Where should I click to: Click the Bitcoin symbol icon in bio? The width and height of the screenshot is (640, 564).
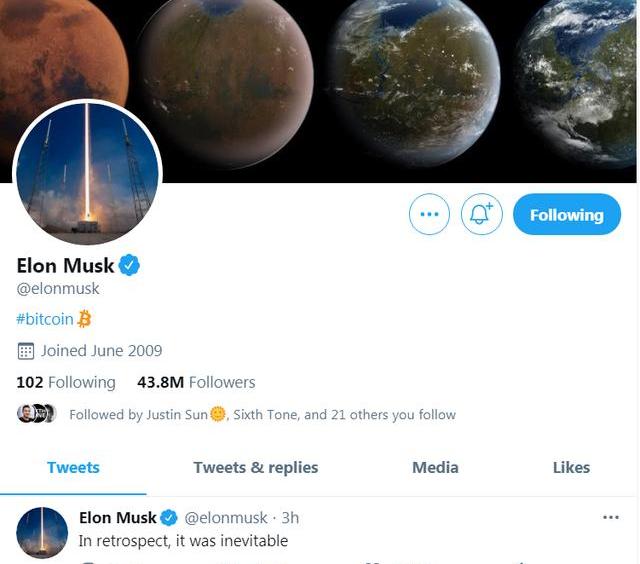coord(84,319)
